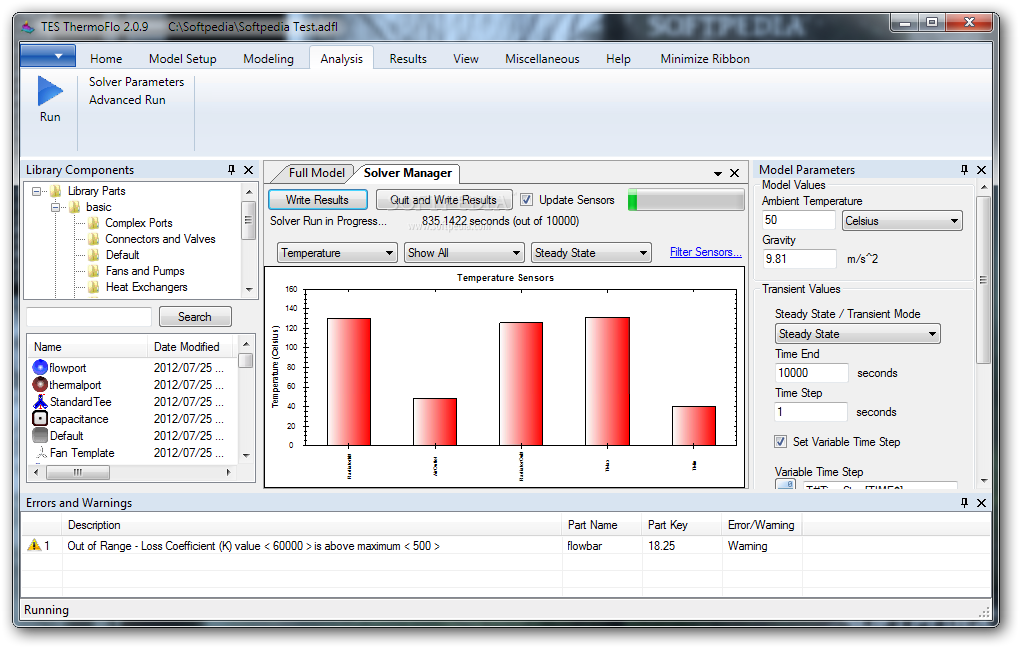Collapse the basic tree node
1020x648 pixels.
(x=55, y=207)
